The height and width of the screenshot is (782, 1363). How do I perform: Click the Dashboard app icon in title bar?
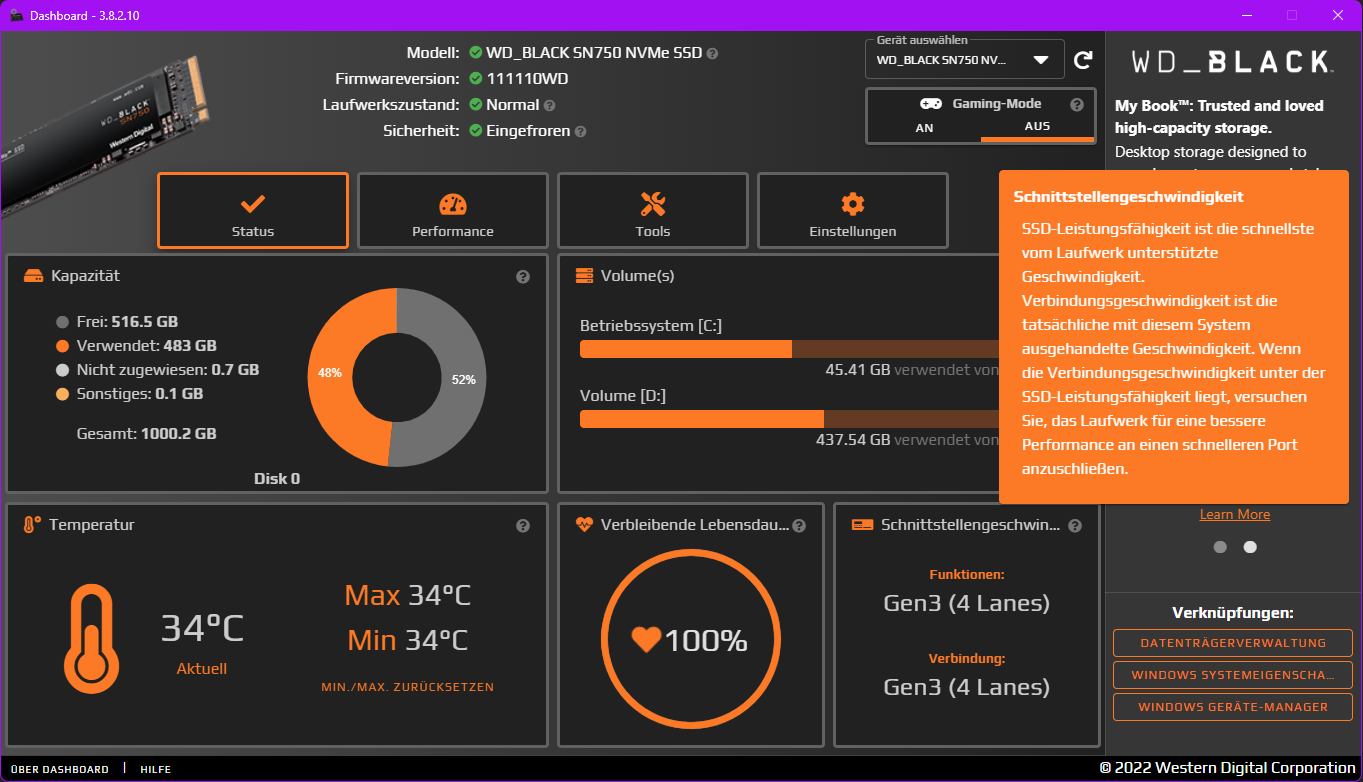[x=16, y=15]
